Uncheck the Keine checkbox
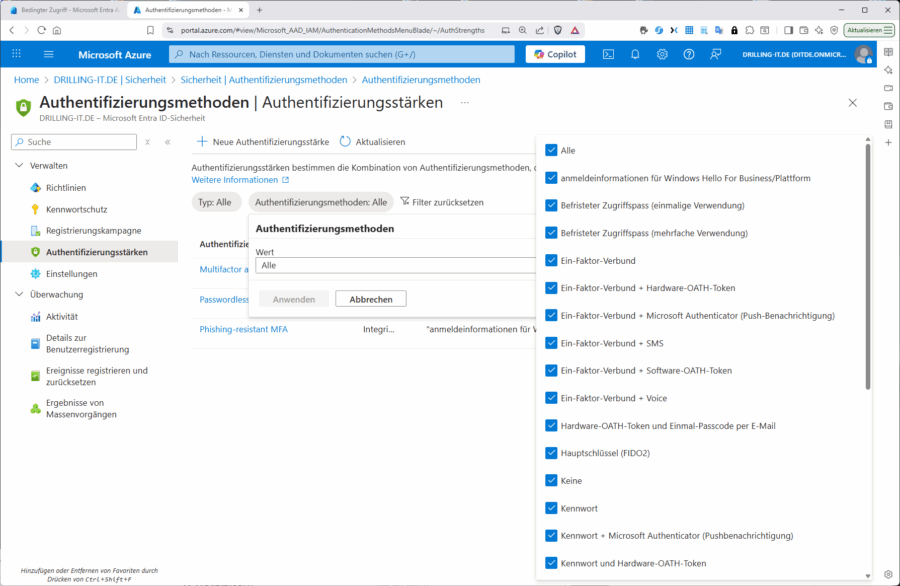900x586 pixels. click(551, 480)
